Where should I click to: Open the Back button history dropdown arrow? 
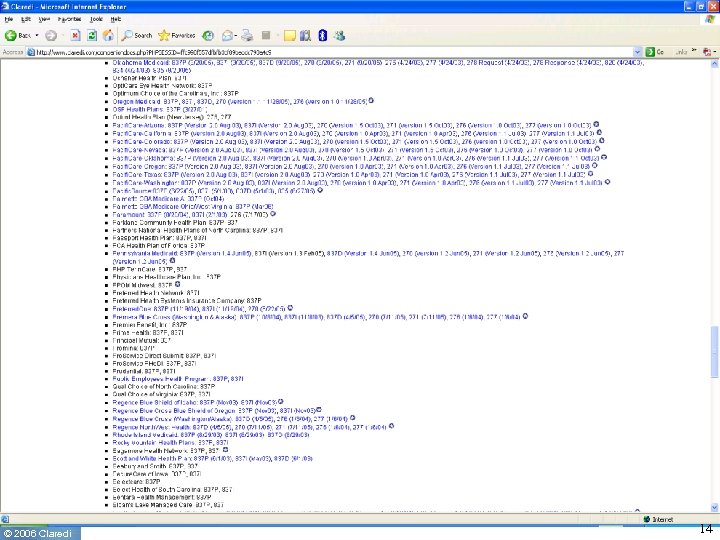pos(37,35)
